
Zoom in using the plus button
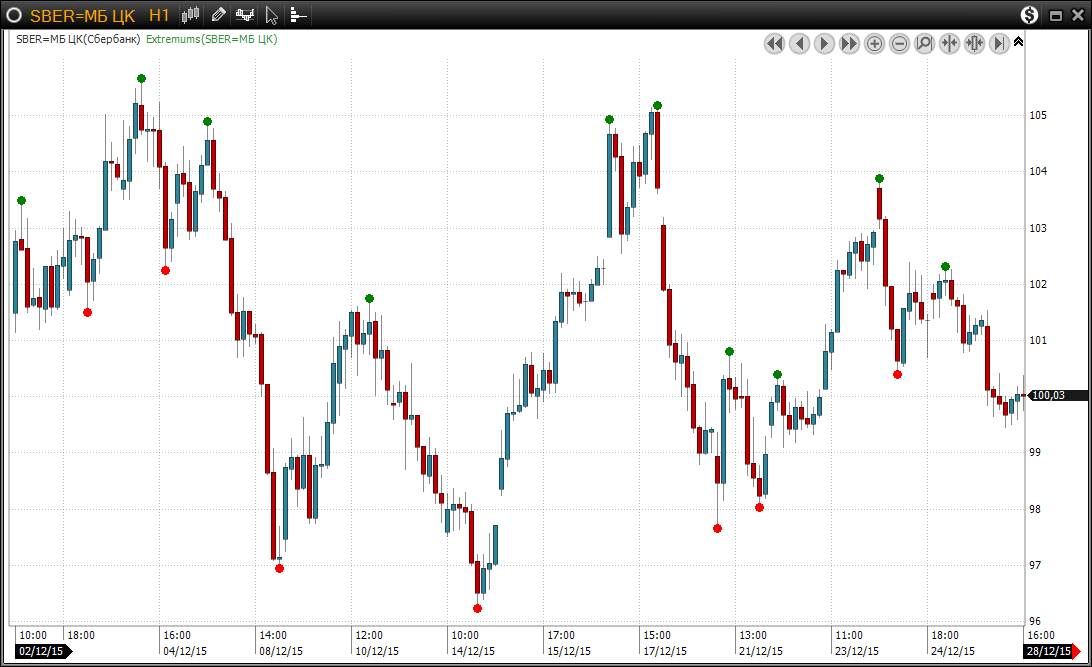coord(874,43)
